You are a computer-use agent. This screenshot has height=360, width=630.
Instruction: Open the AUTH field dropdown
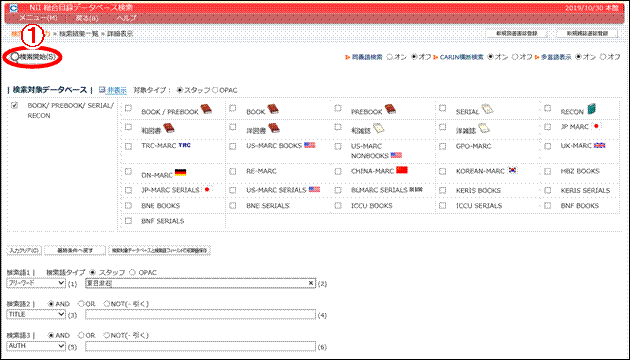point(36,346)
